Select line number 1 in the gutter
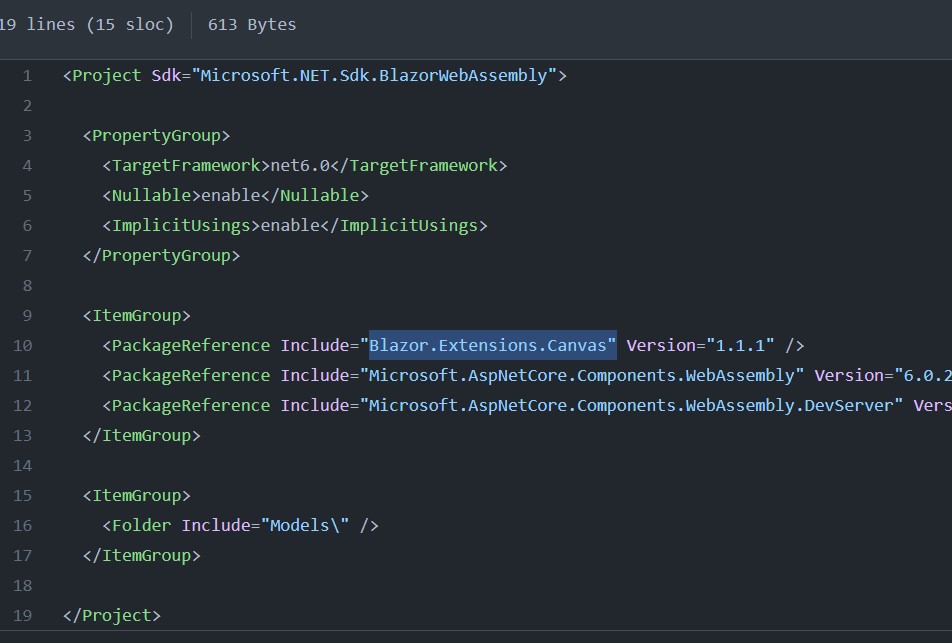 pyautogui.click(x=27, y=76)
